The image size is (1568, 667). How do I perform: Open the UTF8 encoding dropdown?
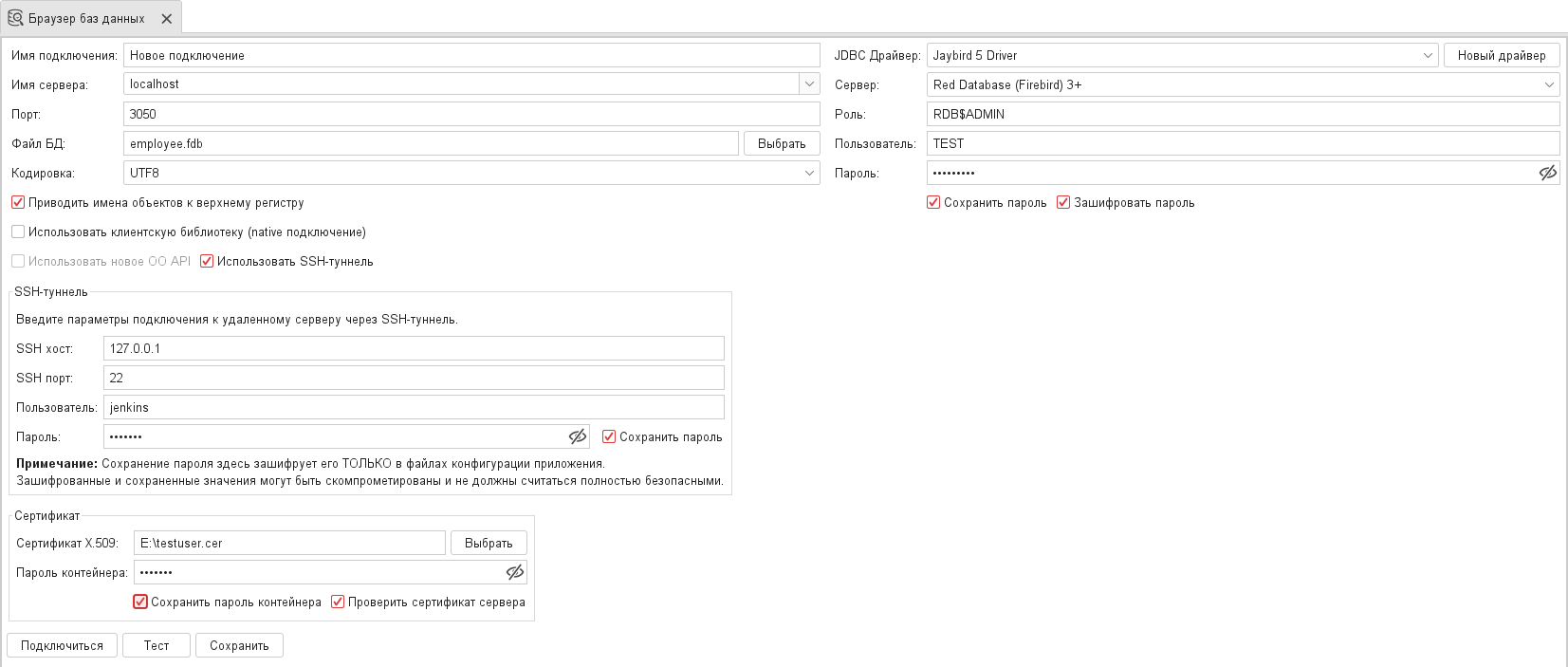tap(809, 173)
